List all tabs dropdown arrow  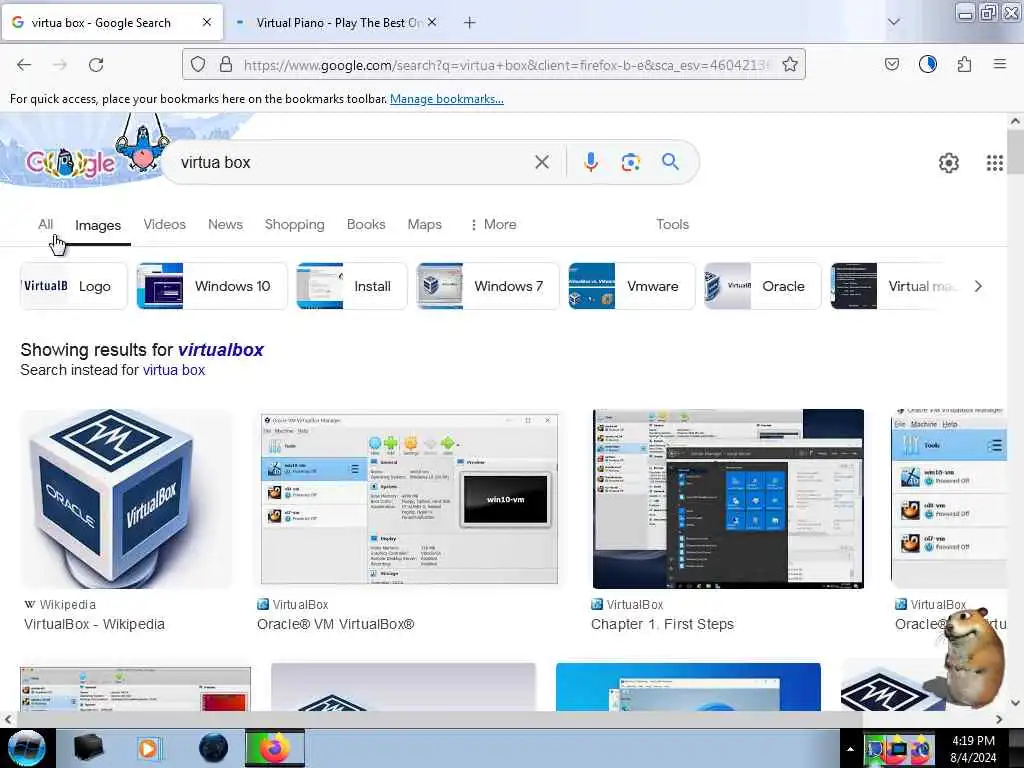[893, 22]
